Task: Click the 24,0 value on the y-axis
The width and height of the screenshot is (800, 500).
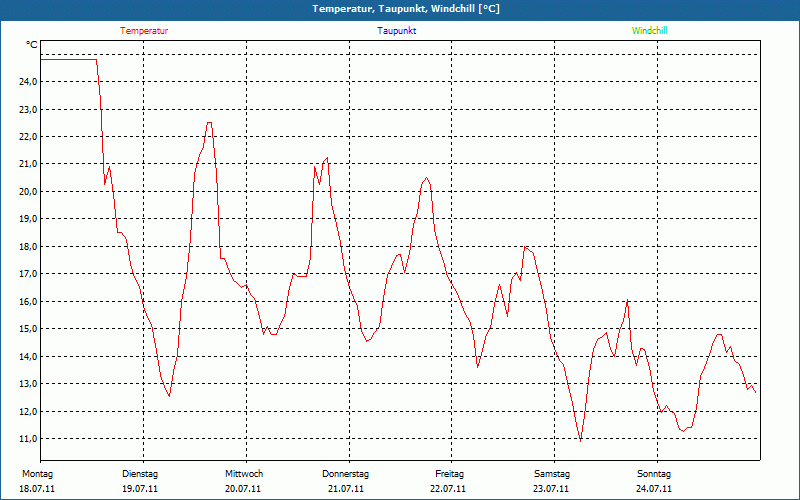Action: click(28, 82)
